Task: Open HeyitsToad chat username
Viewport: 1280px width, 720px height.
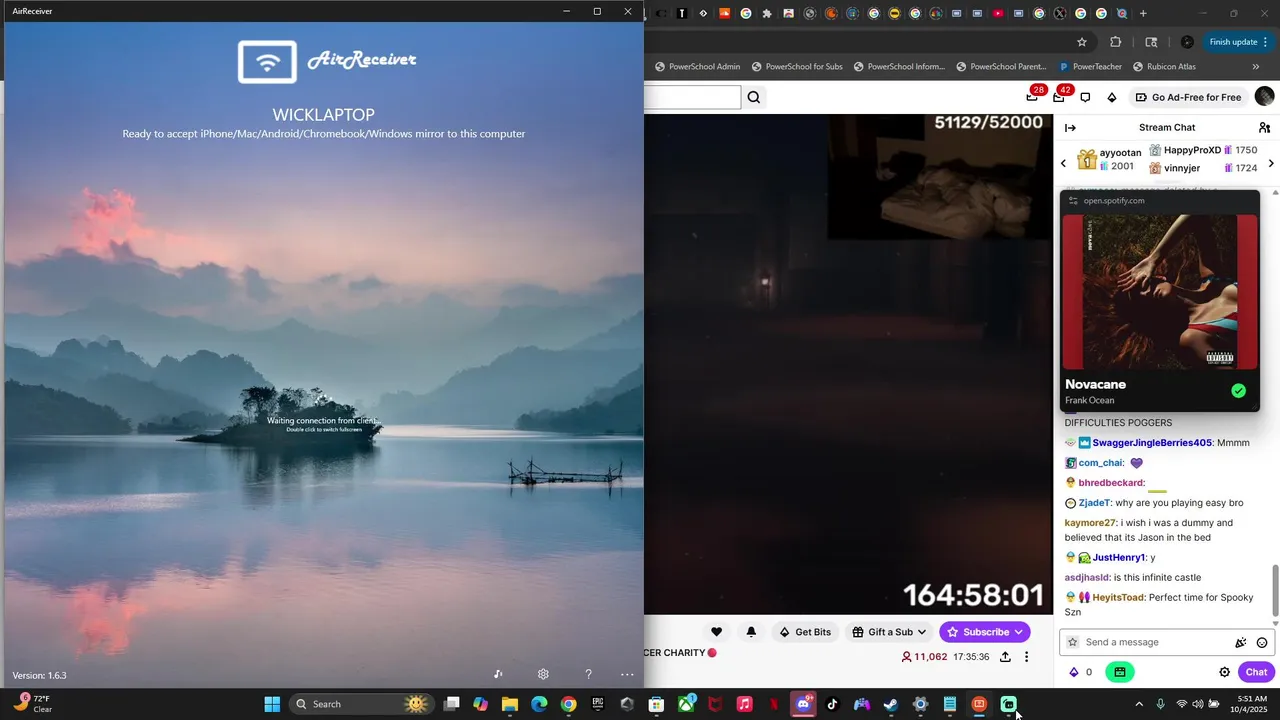Action: (1118, 597)
